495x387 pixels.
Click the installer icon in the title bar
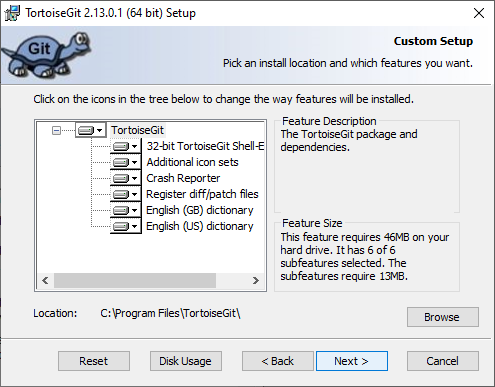[12, 13]
